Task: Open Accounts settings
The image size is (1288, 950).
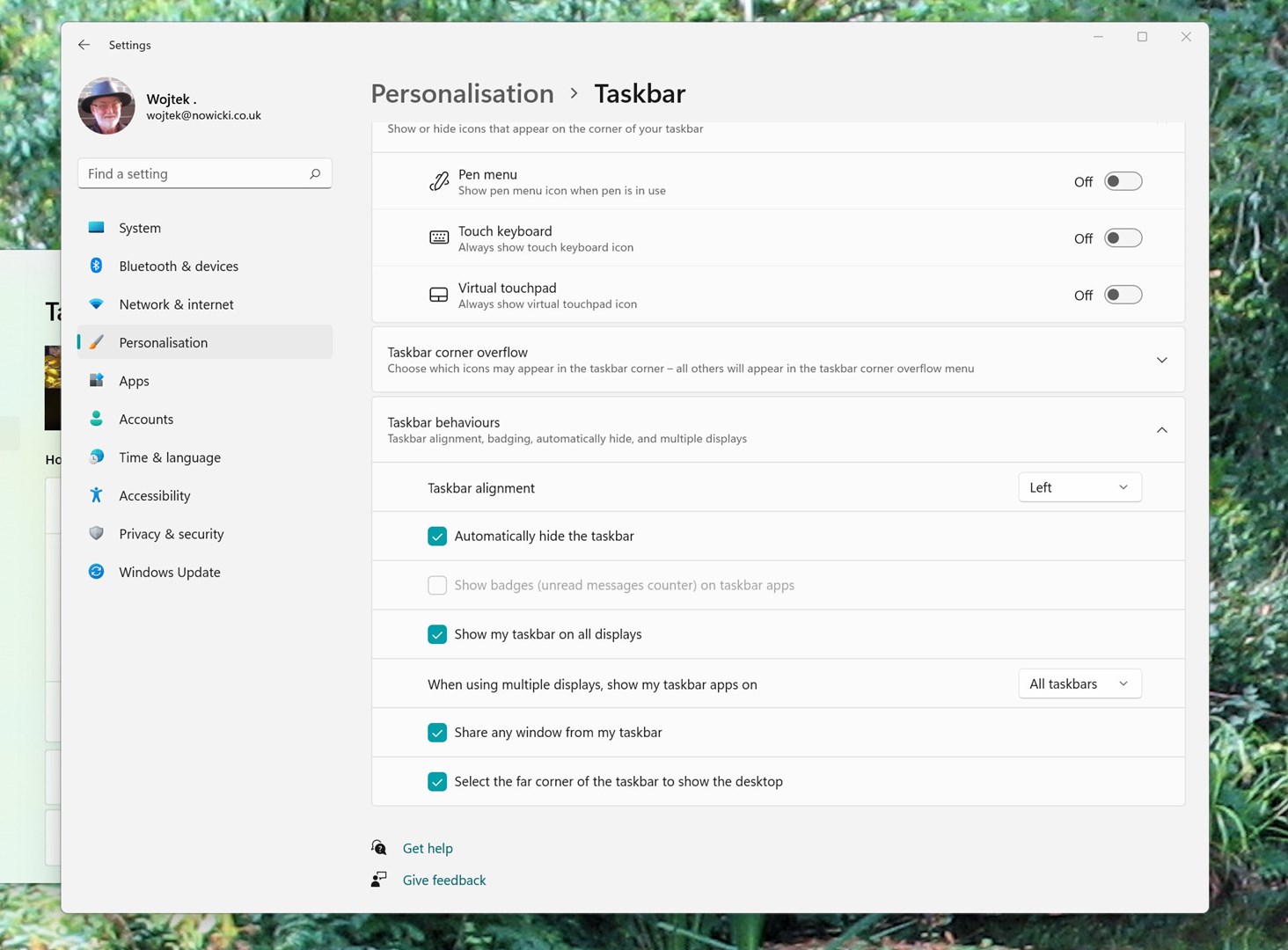Action: pyautogui.click(x=205, y=419)
